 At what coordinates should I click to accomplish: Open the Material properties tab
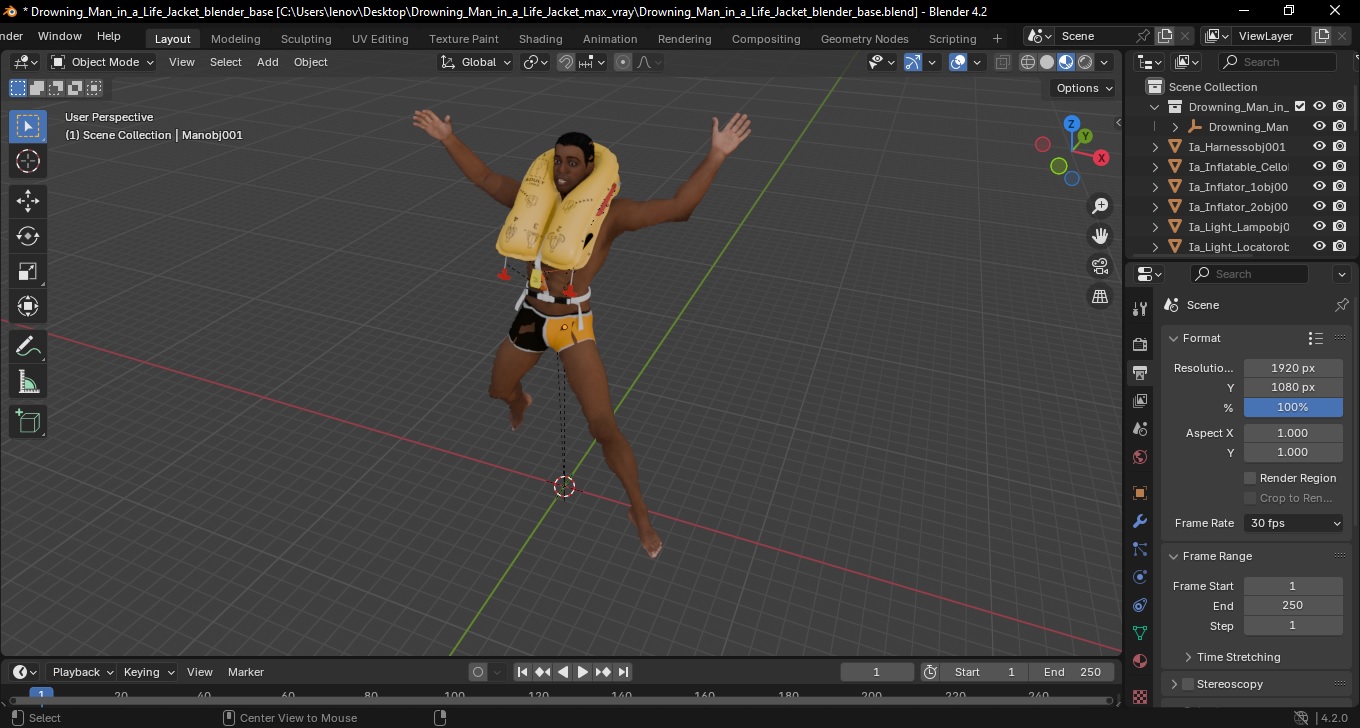click(x=1140, y=661)
